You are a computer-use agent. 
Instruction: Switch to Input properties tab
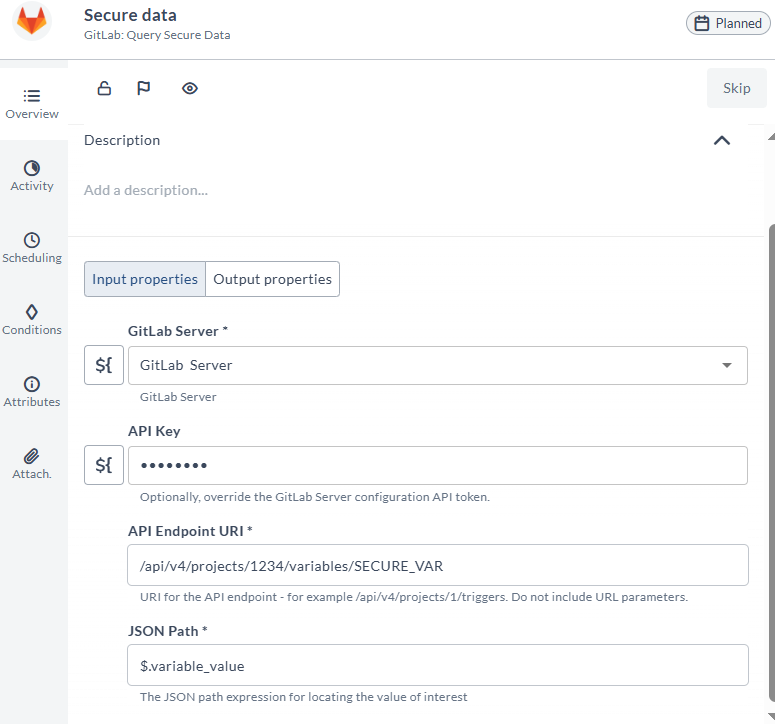pyautogui.click(x=145, y=279)
